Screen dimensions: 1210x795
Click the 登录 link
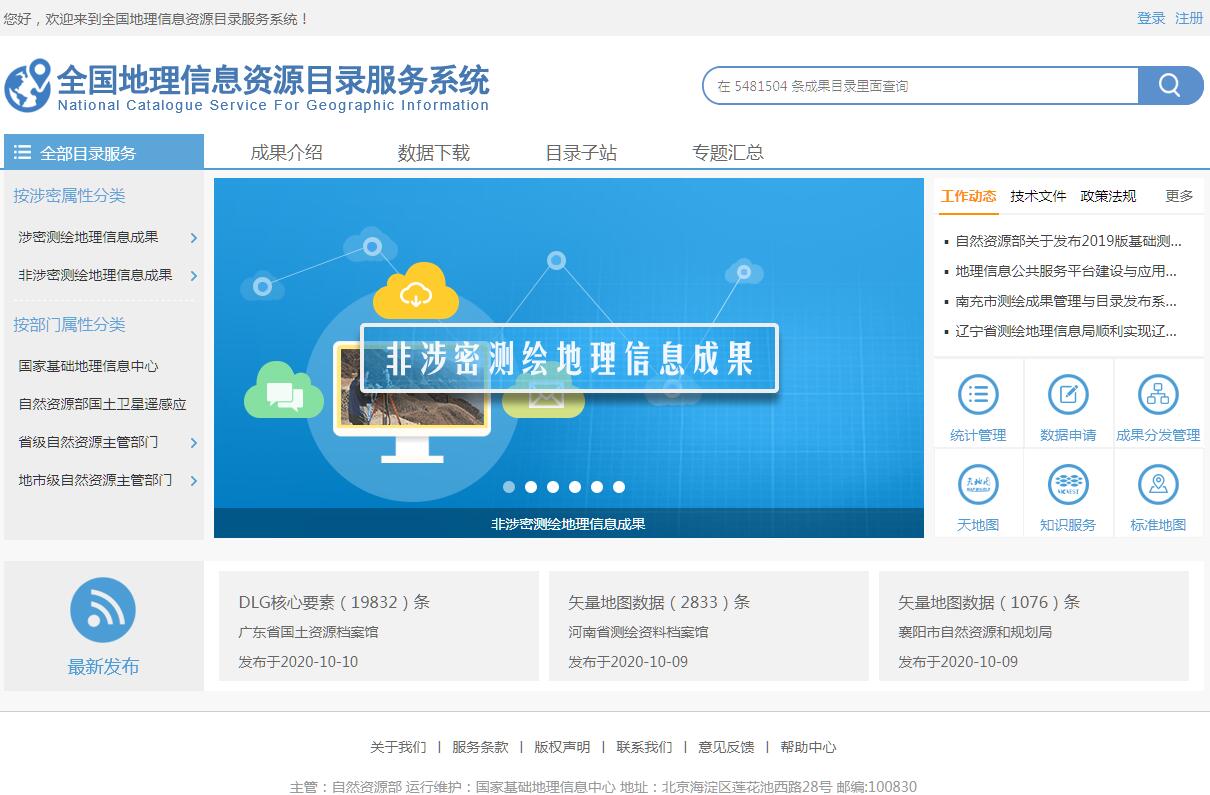point(1151,18)
